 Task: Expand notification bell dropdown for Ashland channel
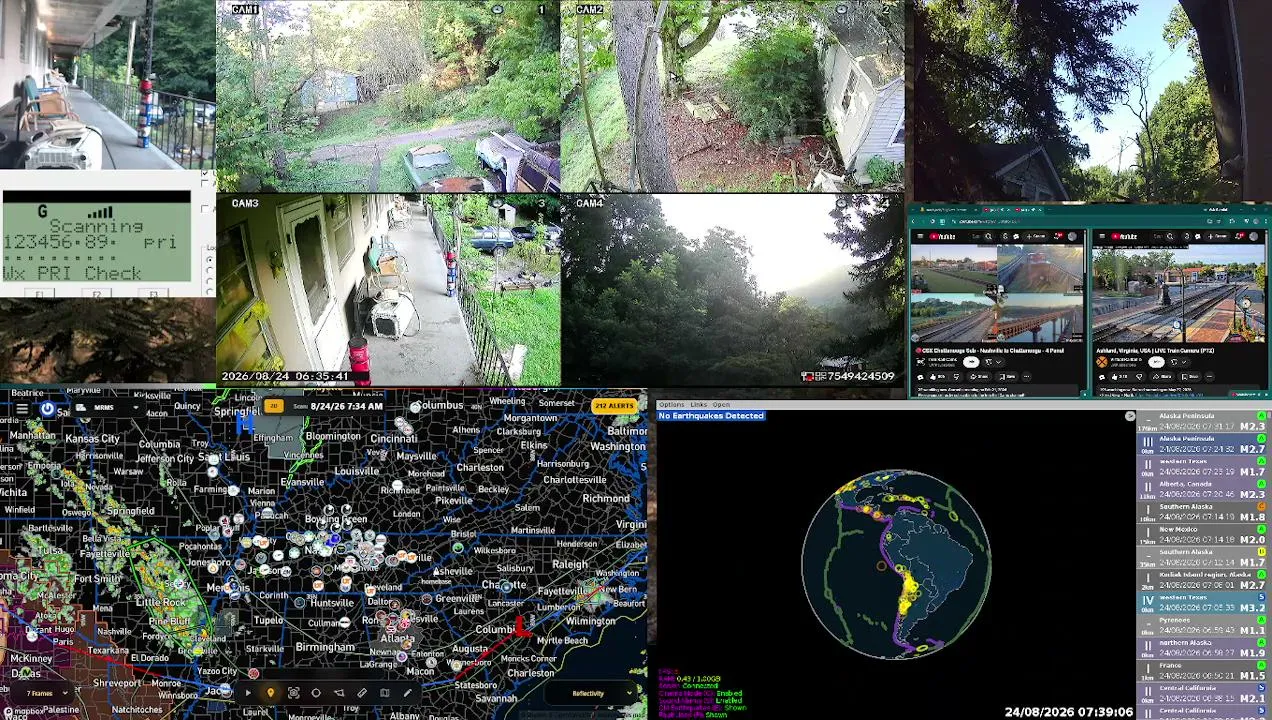pyautogui.click(x=1178, y=362)
